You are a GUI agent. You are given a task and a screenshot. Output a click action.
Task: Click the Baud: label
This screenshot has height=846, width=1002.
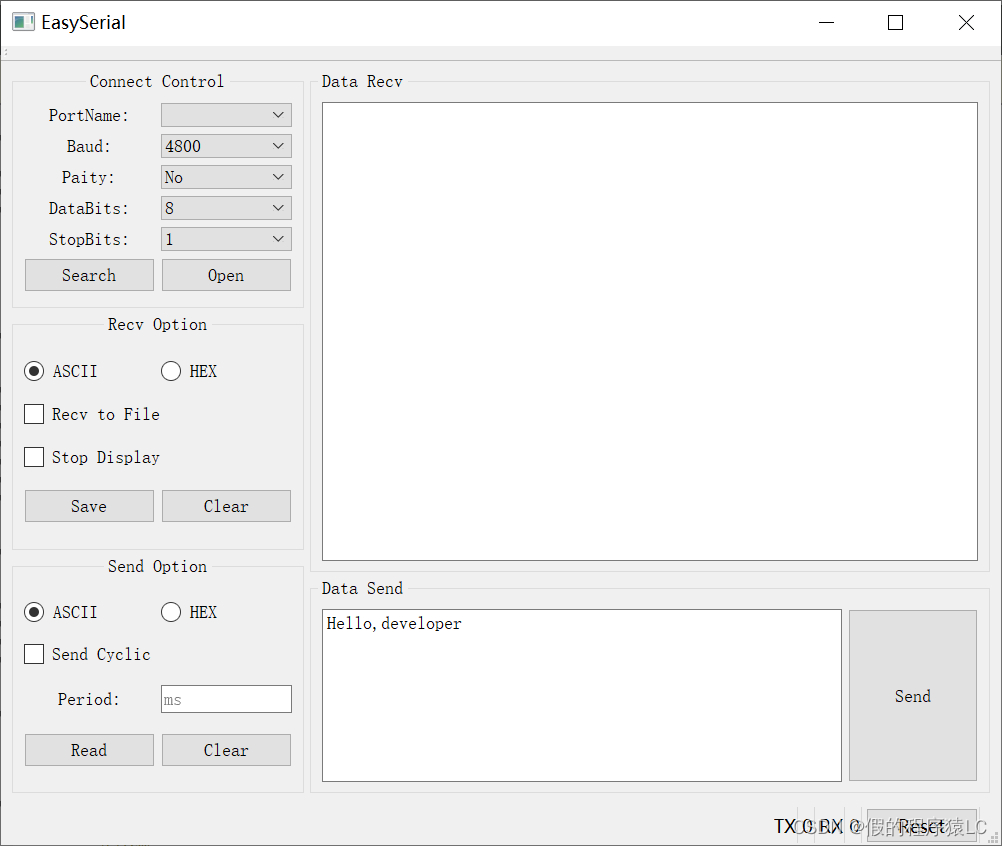pos(89,146)
